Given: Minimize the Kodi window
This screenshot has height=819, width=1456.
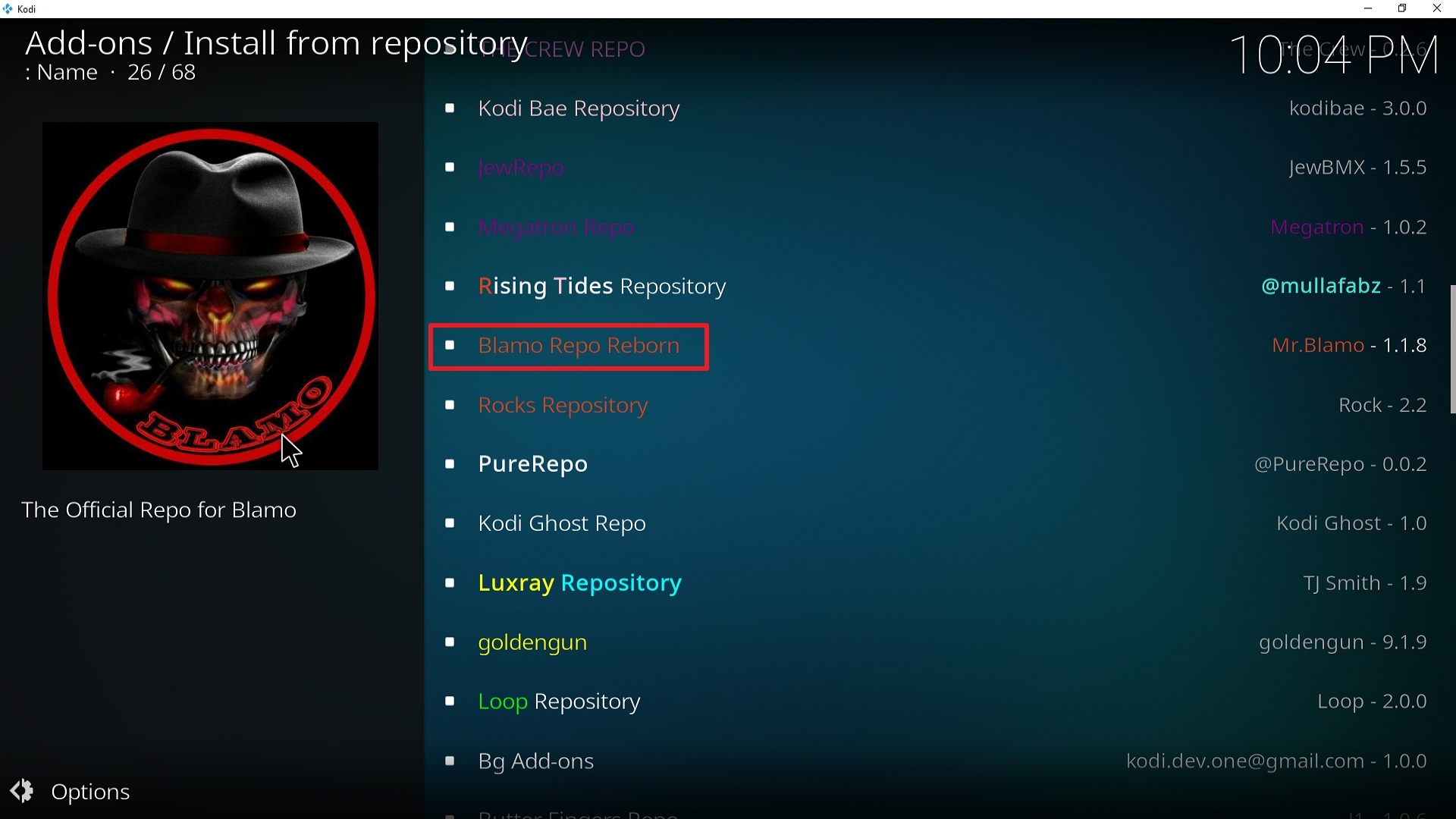Looking at the screenshot, I should click(1368, 9).
